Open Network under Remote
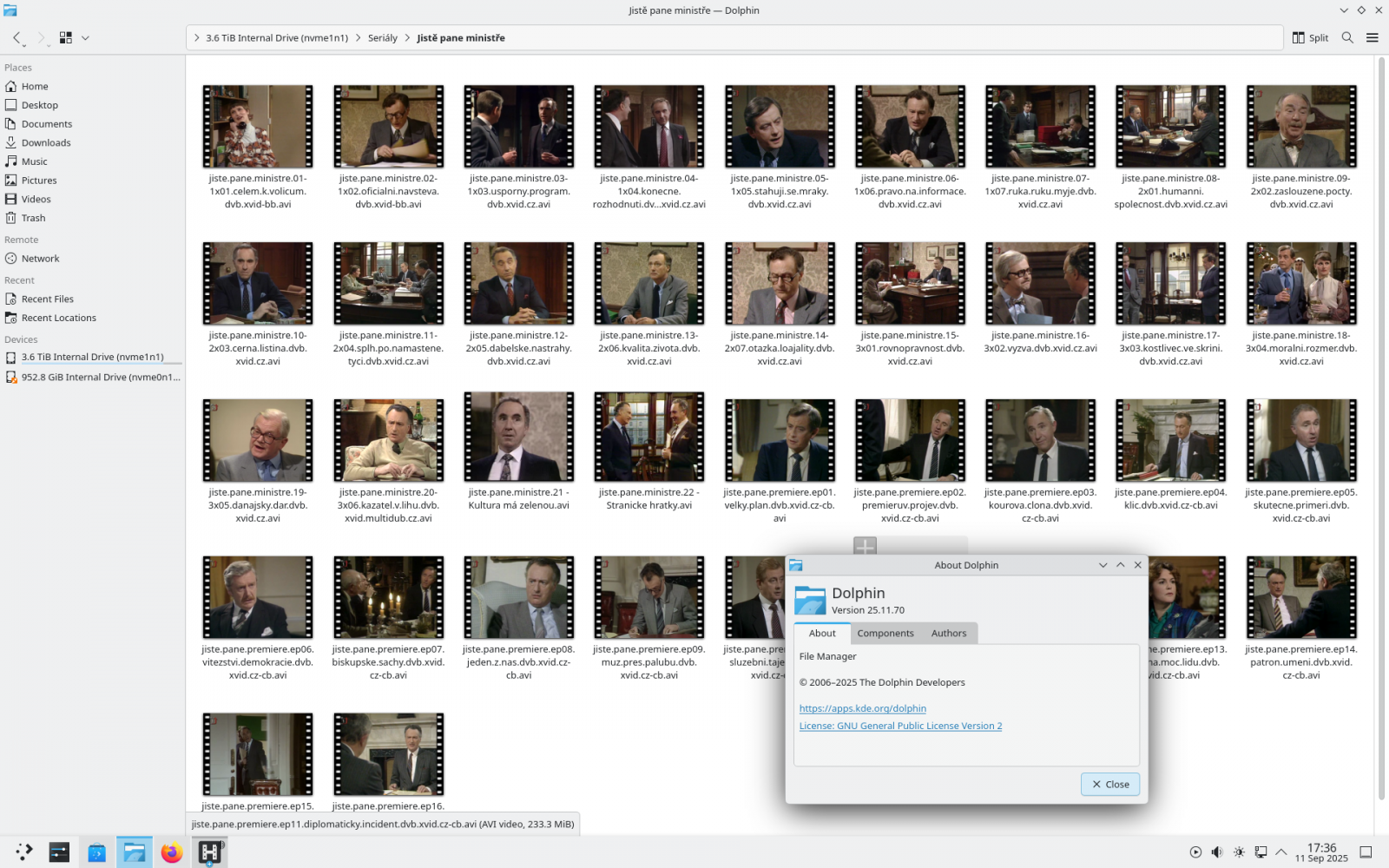The height and width of the screenshot is (868, 1389). (92, 259)
